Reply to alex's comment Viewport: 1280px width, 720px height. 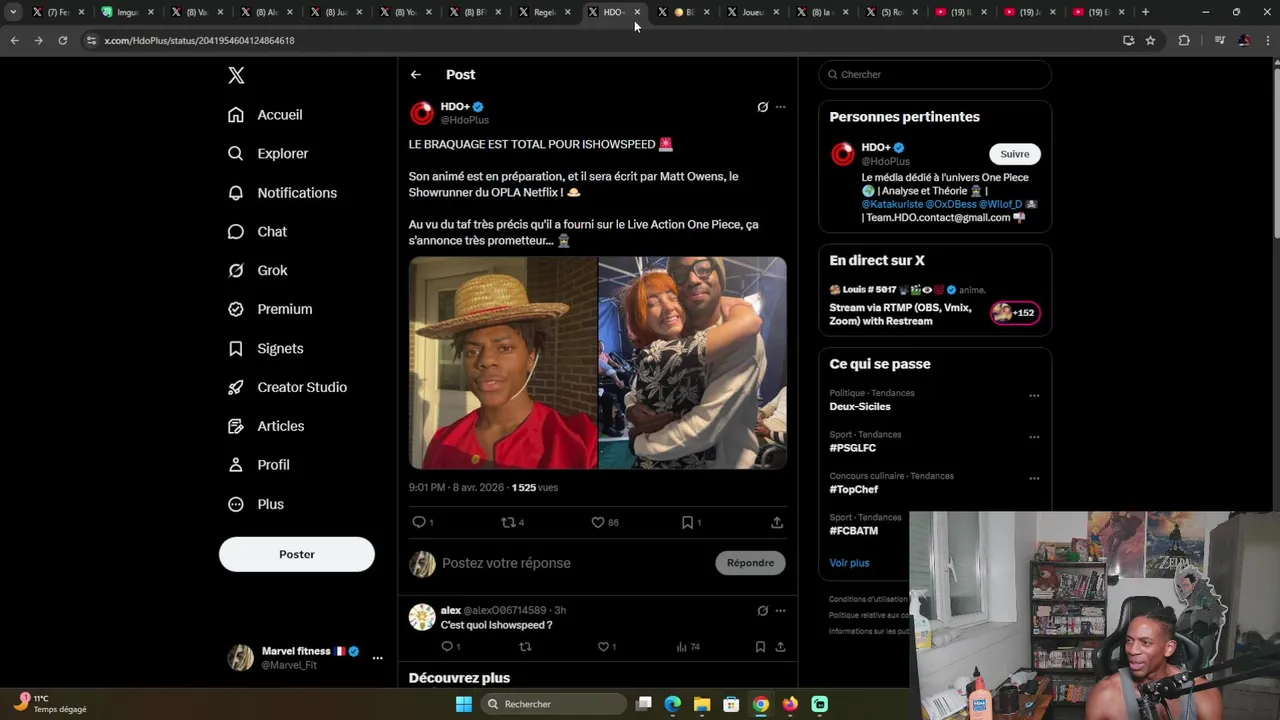447,647
